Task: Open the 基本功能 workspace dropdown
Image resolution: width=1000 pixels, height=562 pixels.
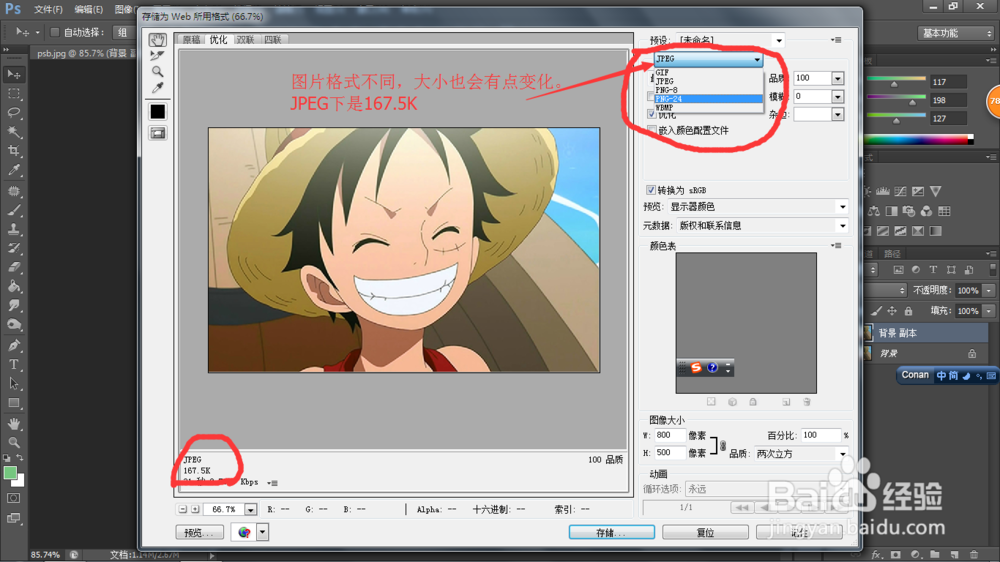Action: point(956,33)
